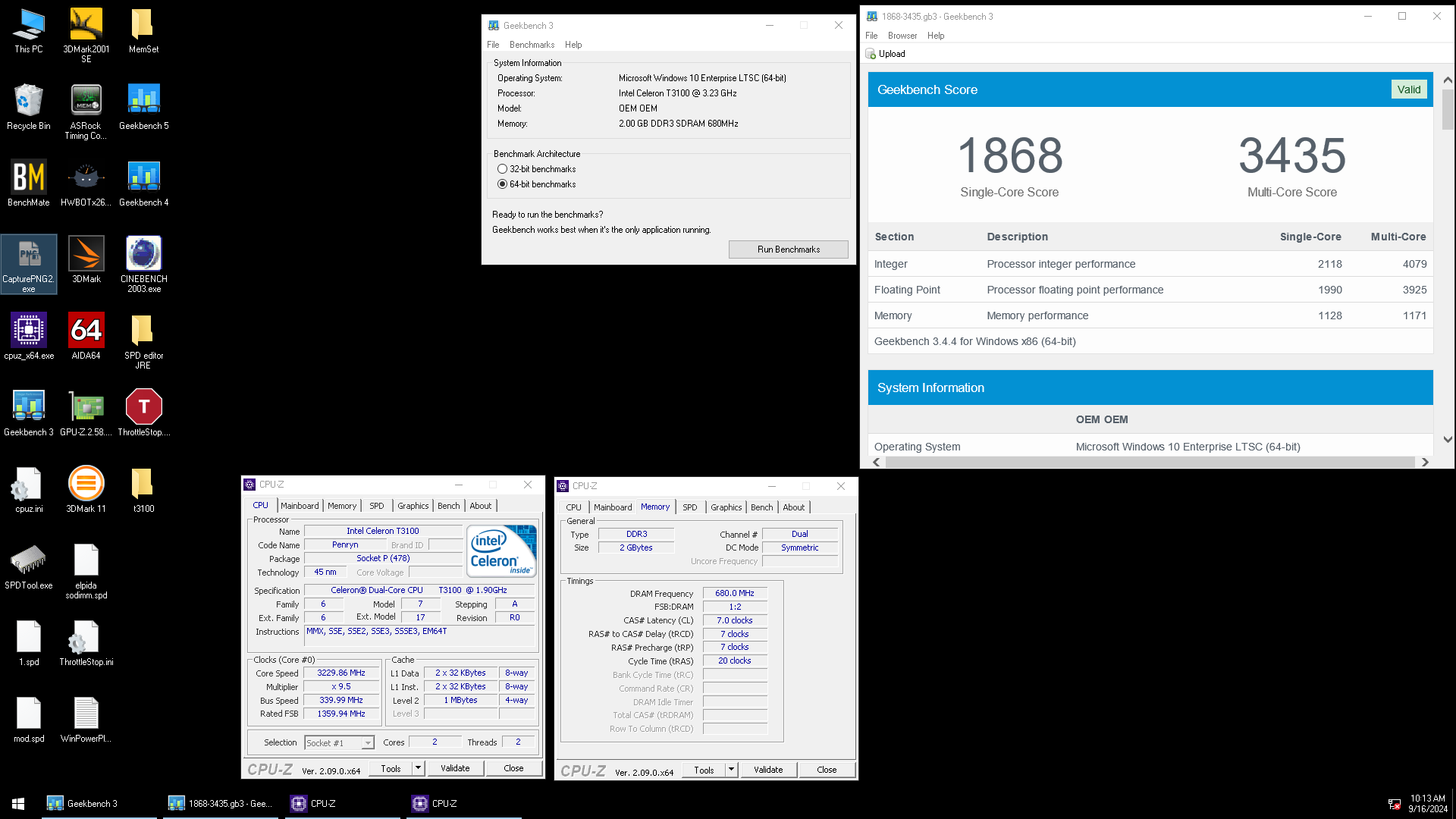Click scroll right arrow in Geekbench results

point(1425,462)
